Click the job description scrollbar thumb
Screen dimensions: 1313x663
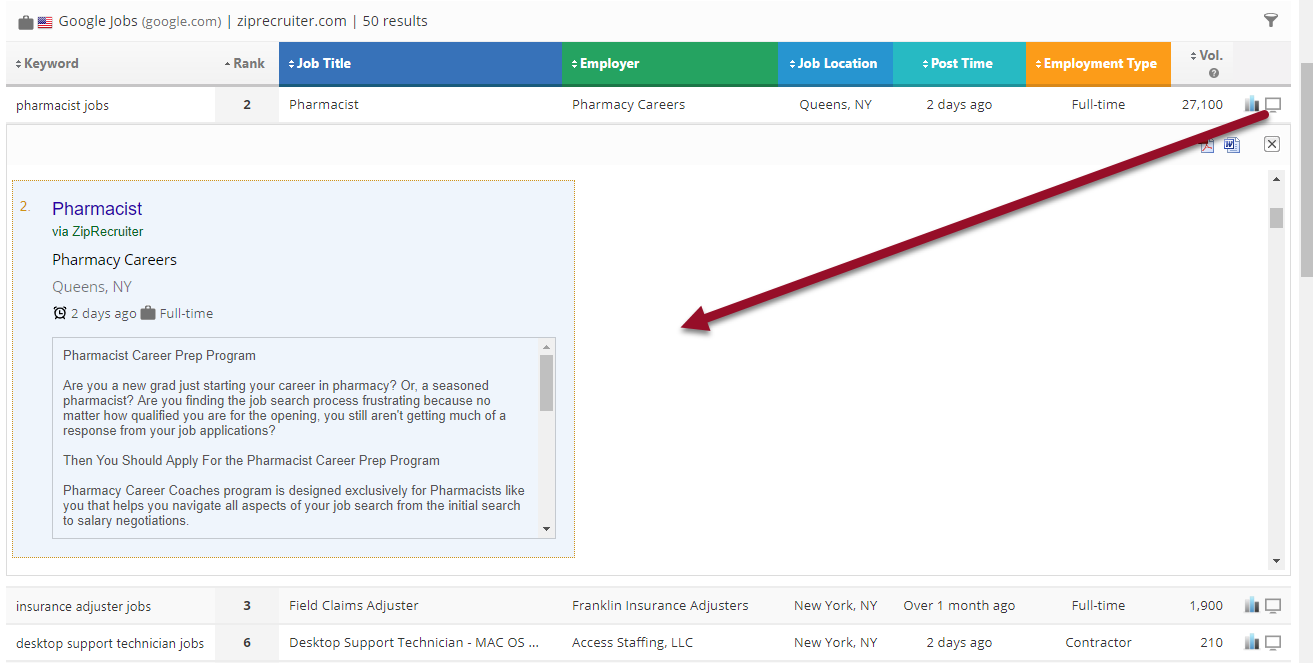point(546,383)
